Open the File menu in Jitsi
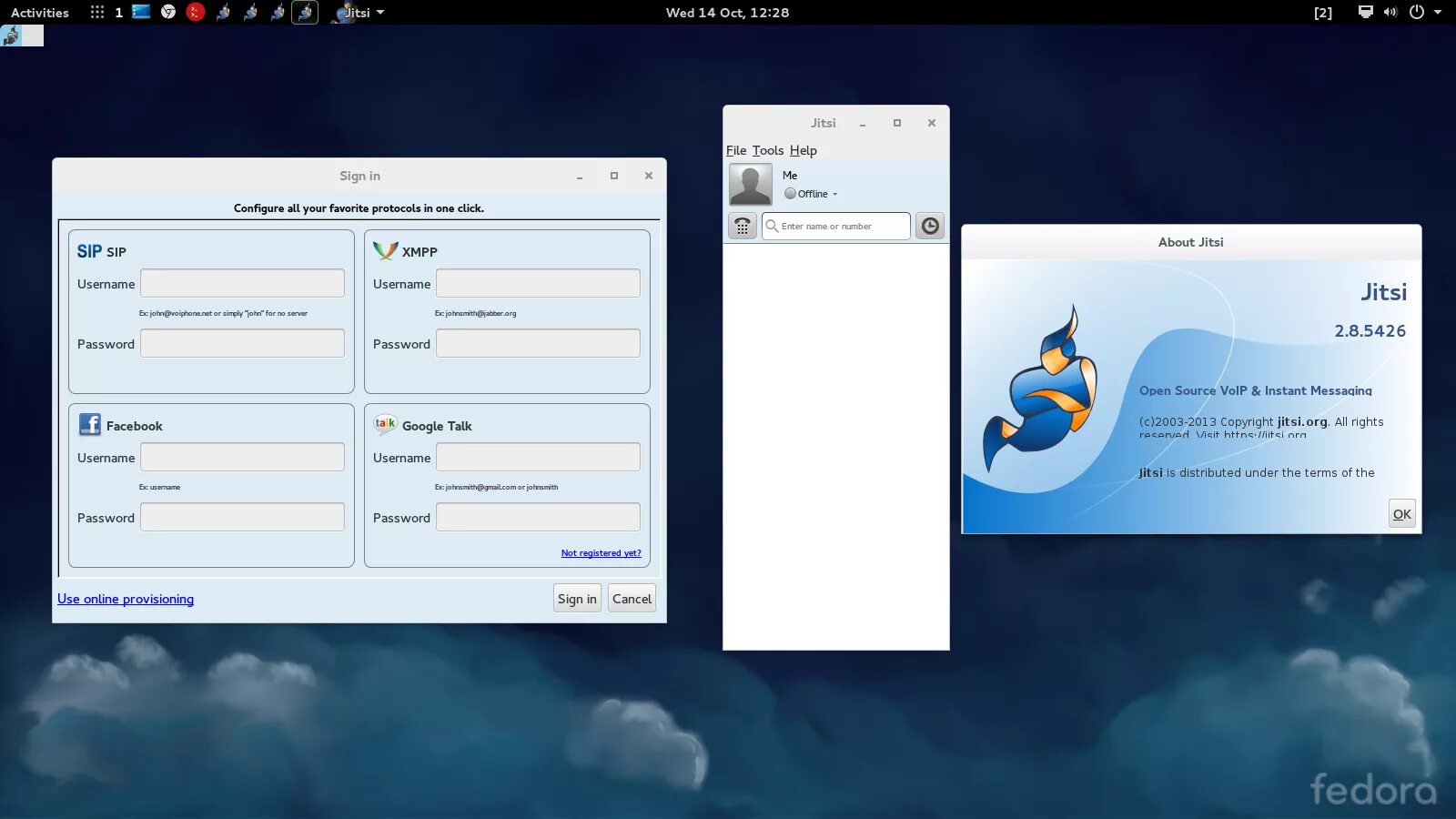This screenshot has height=819, width=1456. pos(736,150)
